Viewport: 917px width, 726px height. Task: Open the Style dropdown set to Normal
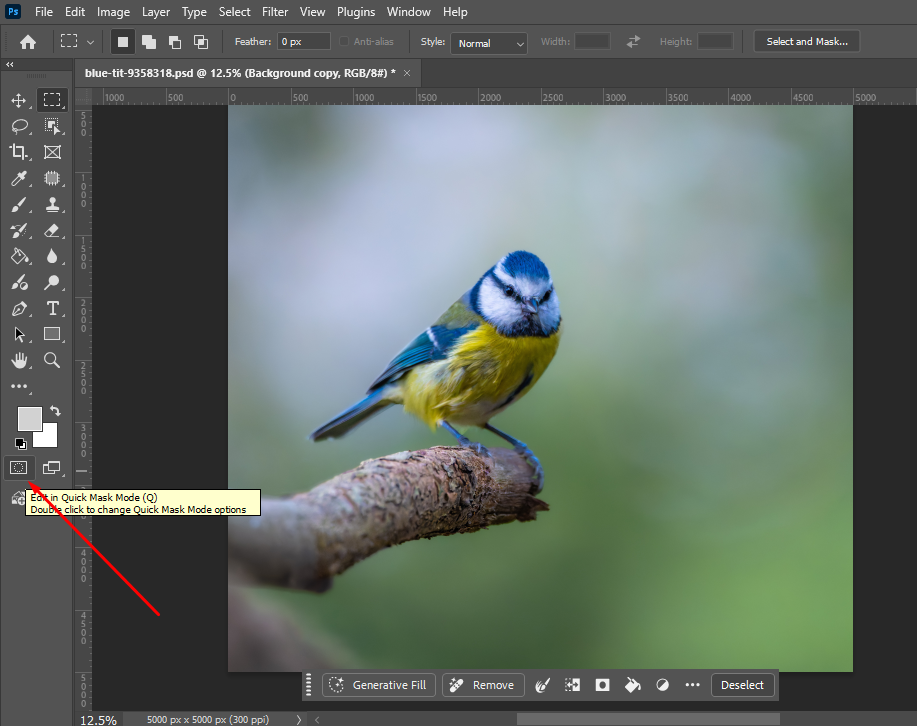488,43
